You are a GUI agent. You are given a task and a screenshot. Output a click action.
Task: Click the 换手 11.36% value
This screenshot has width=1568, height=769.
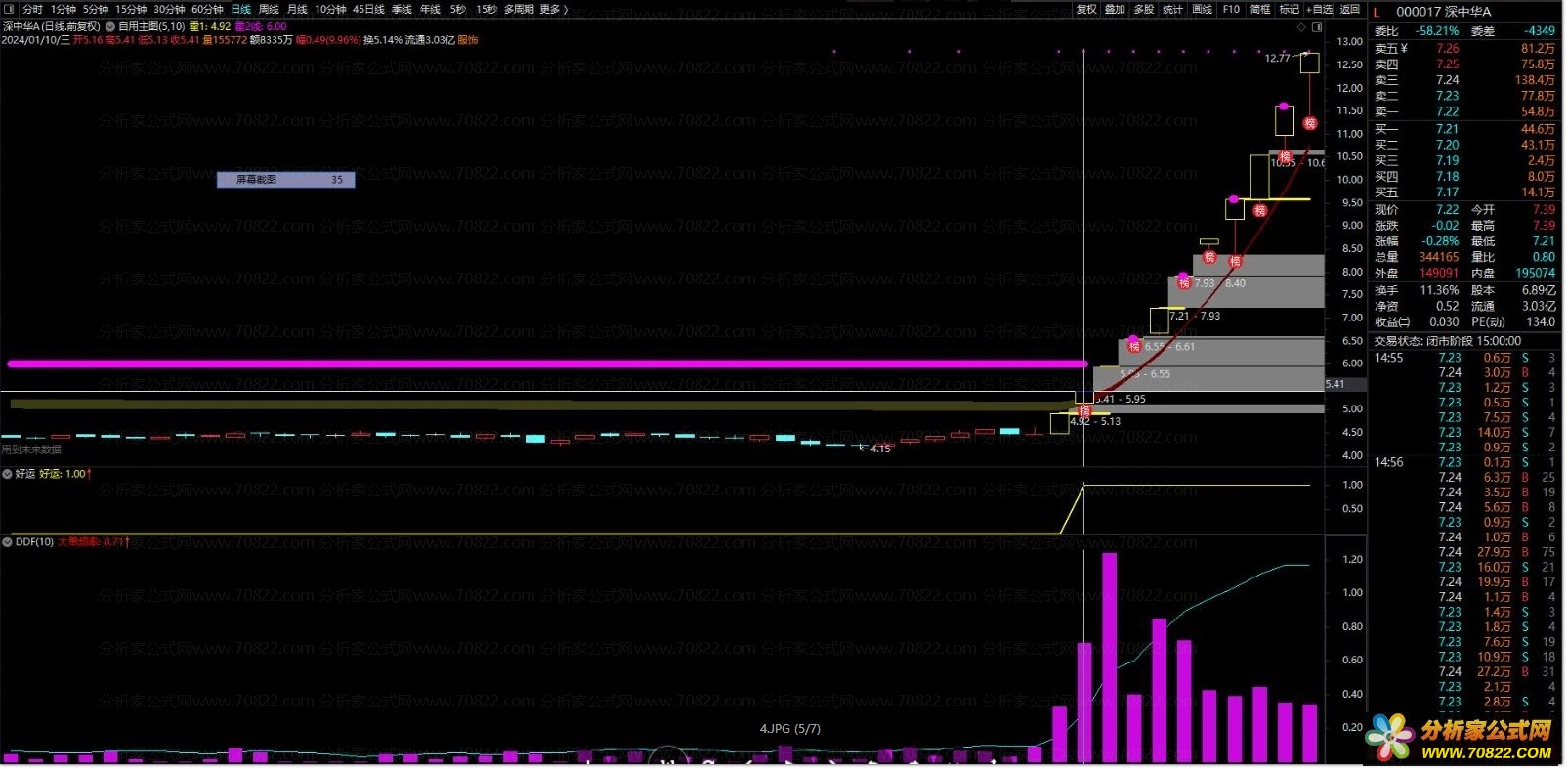point(1439,290)
